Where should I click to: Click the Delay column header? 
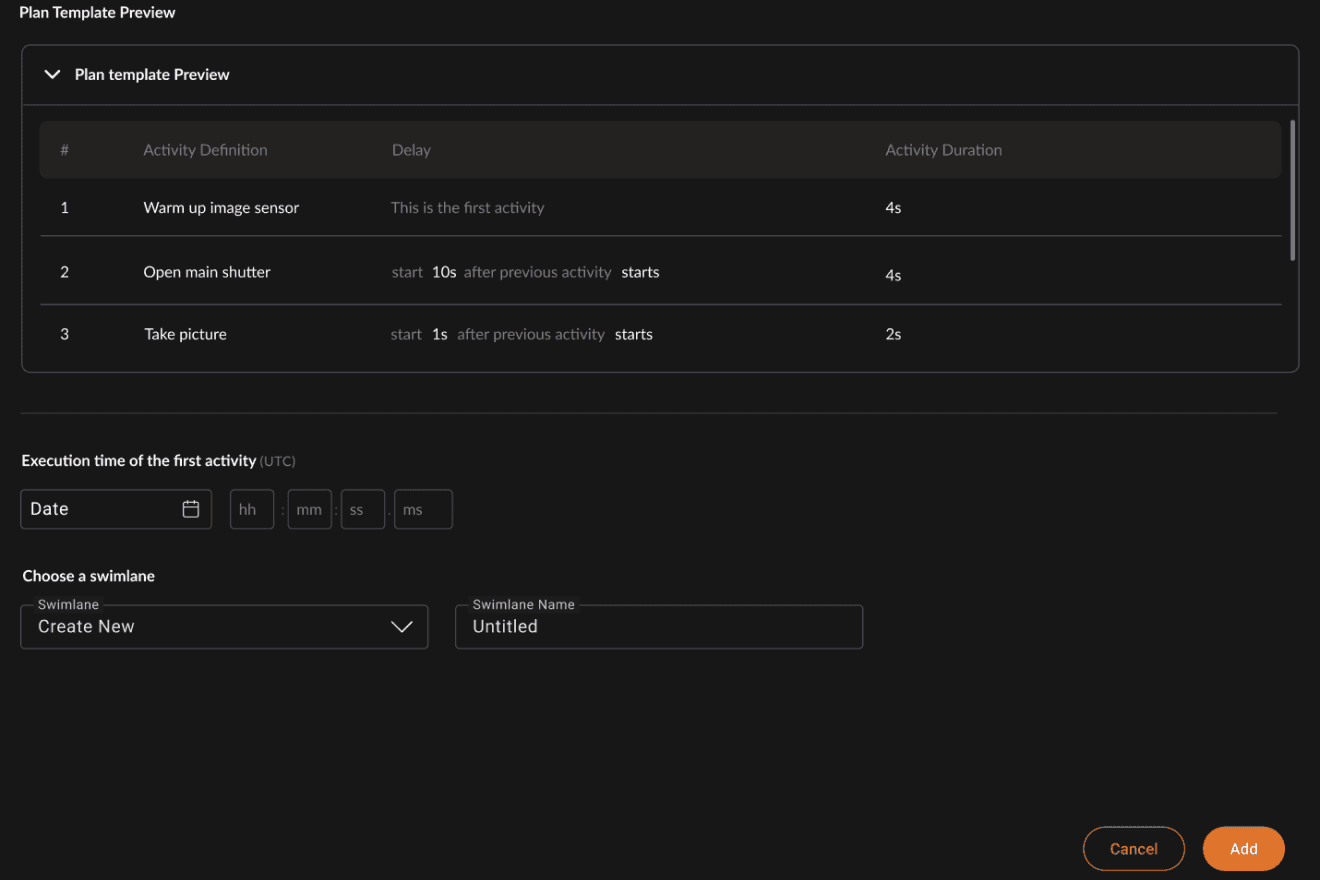pyautogui.click(x=411, y=150)
